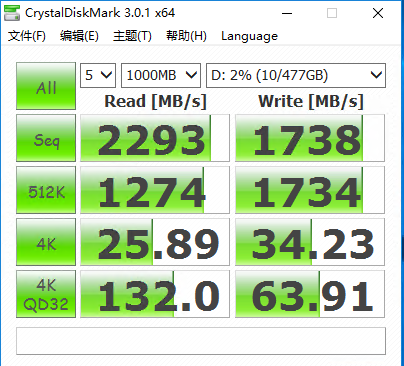The width and height of the screenshot is (404, 366).
Task: Select the 4K write result 34.23
Action: [x=310, y=242]
